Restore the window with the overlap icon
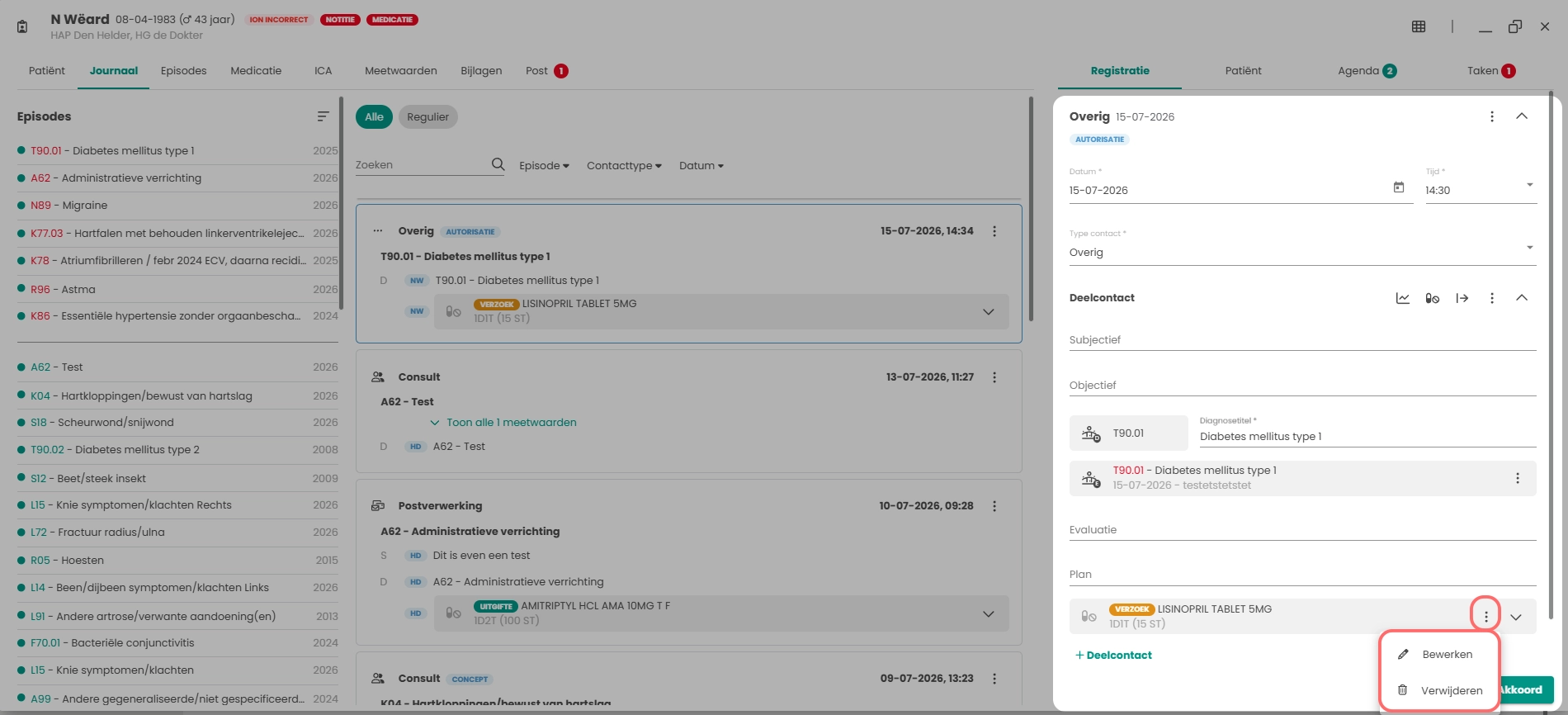Screen dimensions: 1568x715 pyautogui.click(x=1515, y=26)
